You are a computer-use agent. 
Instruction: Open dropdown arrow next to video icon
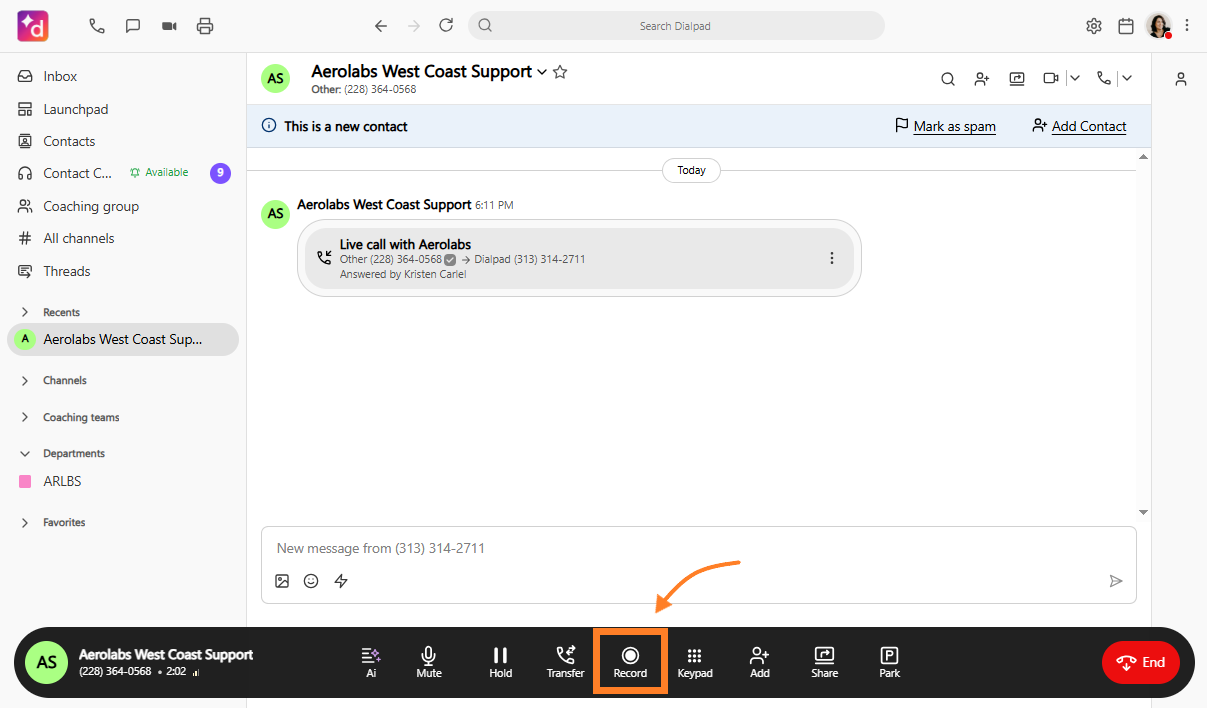(1074, 78)
